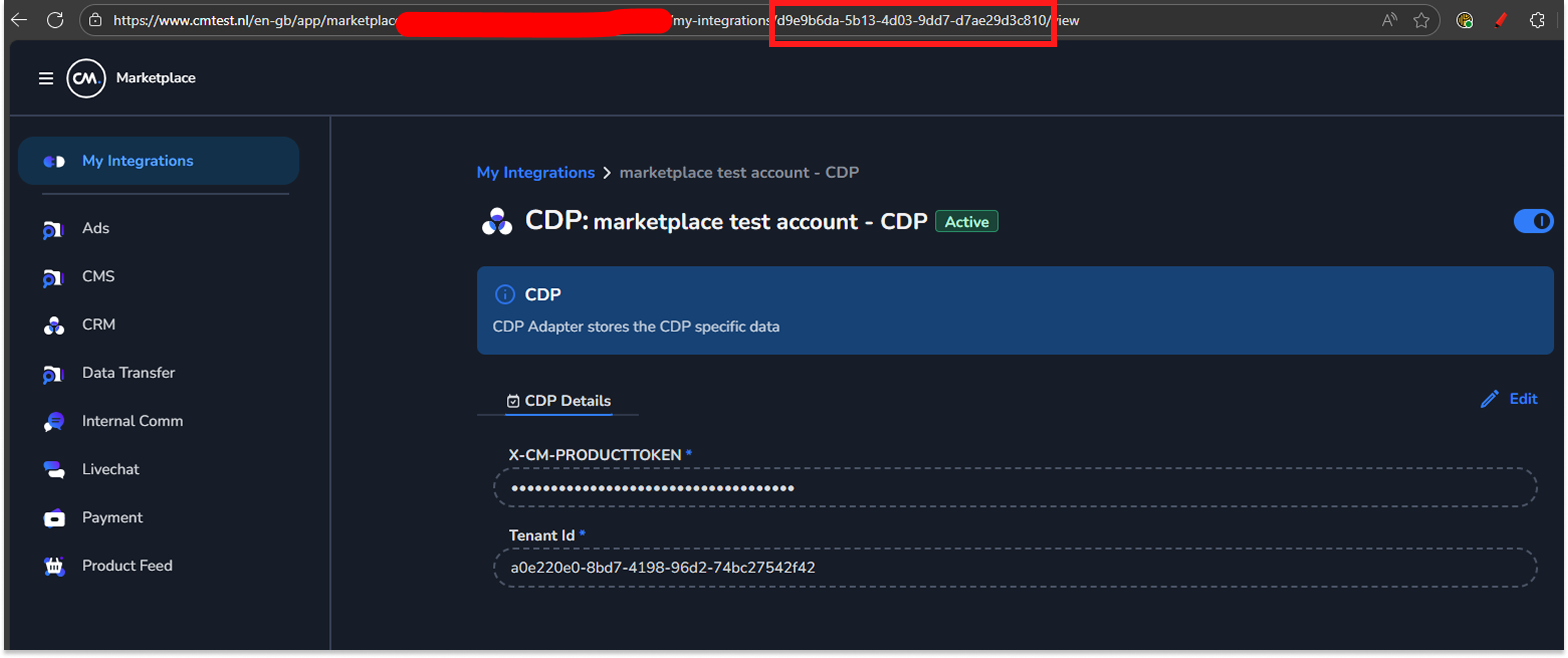
Task: Click the Product Feed basket icon
Action: 54,566
